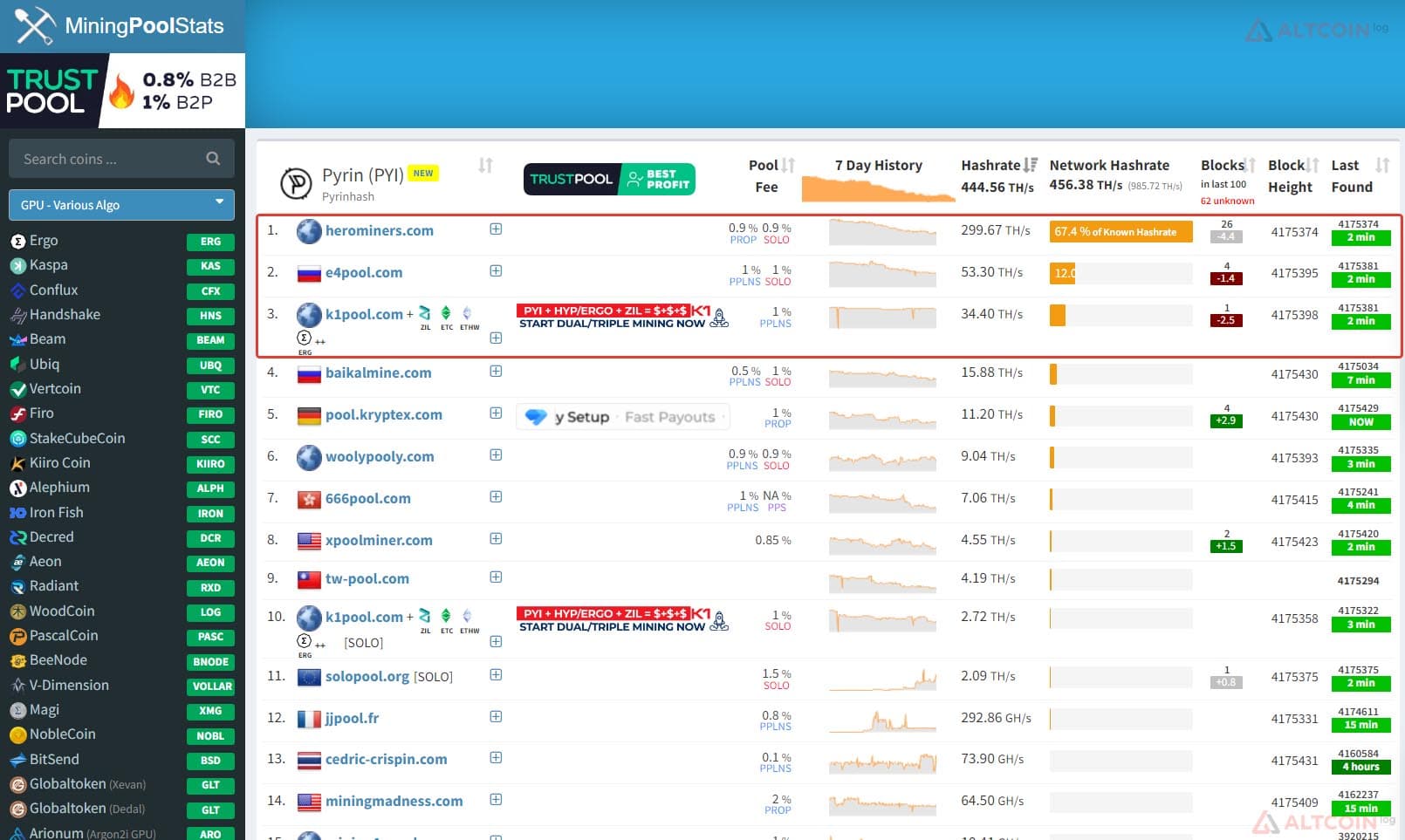
Task: Click the Taiwan flag beside tw-pool.com
Action: pyautogui.click(x=309, y=579)
